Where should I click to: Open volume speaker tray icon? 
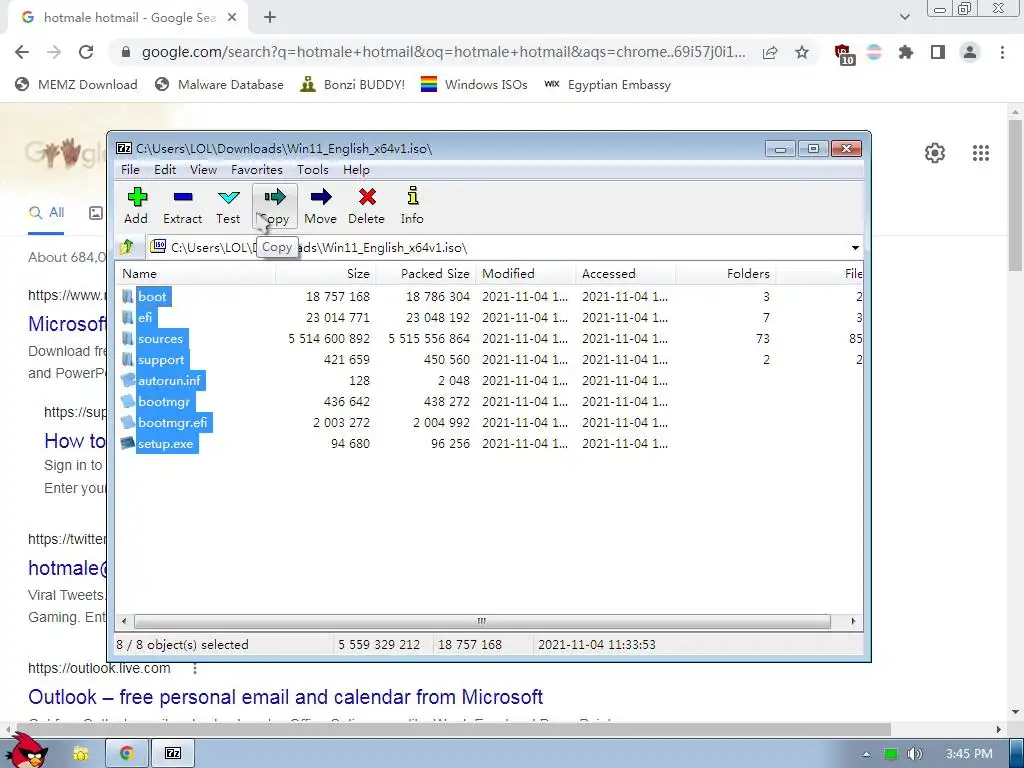(x=915, y=754)
